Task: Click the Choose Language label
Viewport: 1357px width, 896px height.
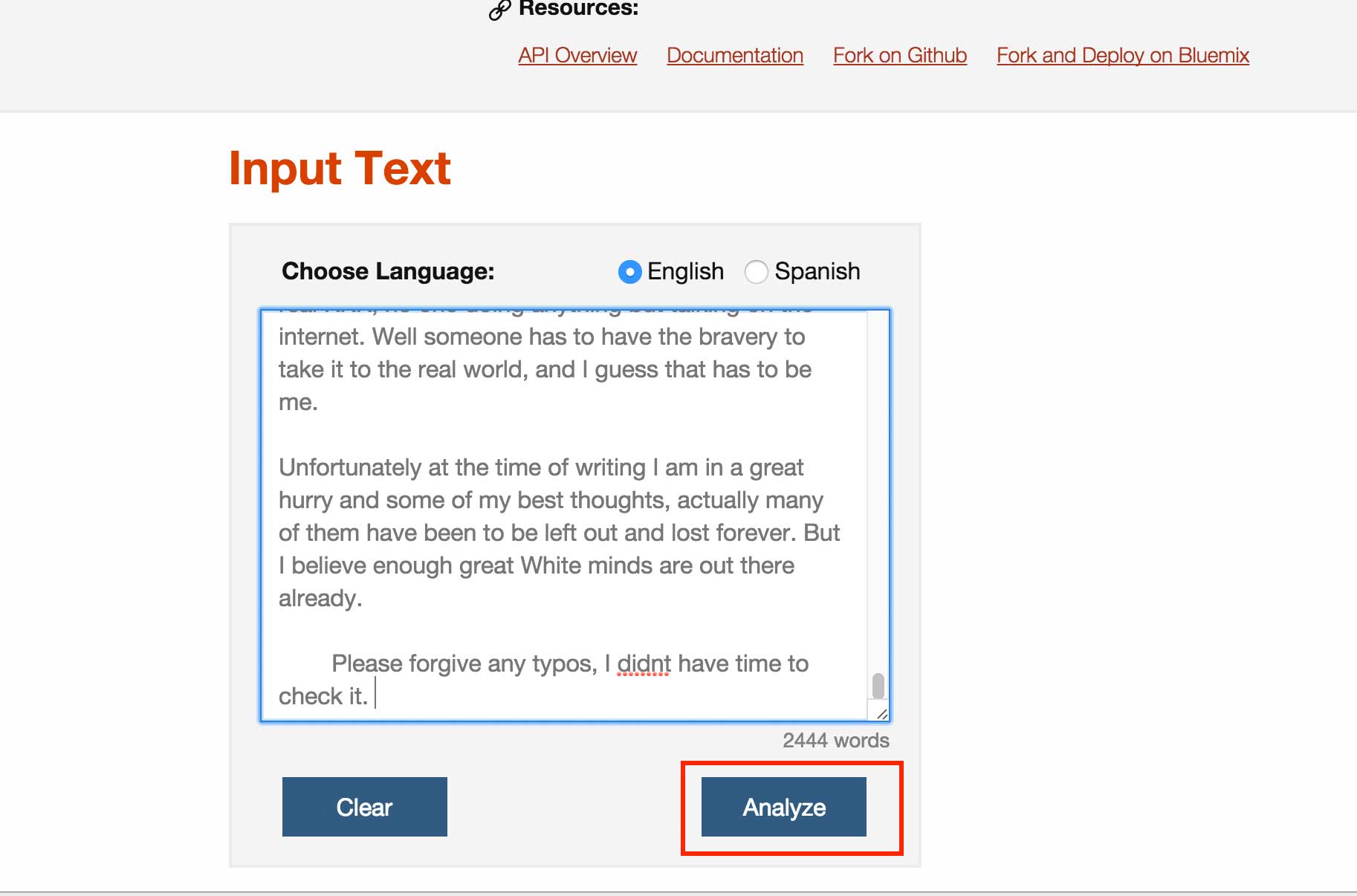Action: (388, 271)
